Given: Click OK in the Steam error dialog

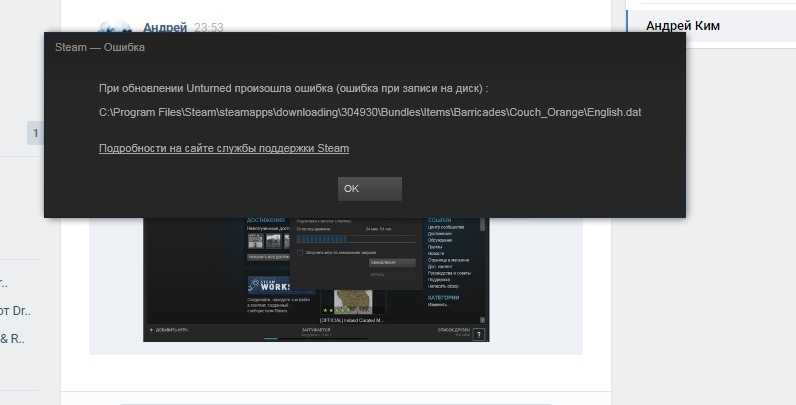Looking at the screenshot, I should coord(370,189).
